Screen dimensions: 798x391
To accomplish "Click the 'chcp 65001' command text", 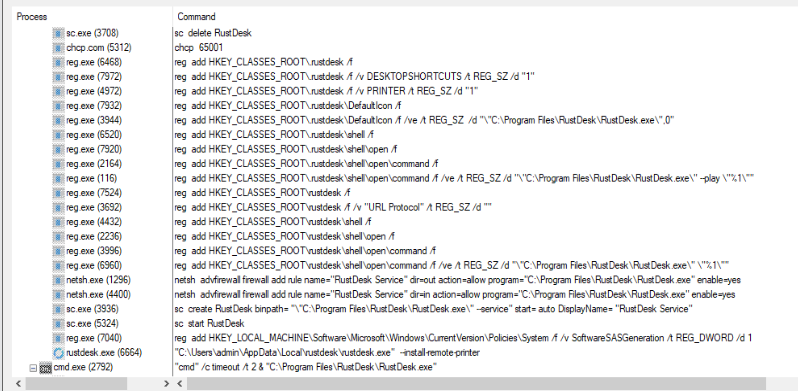I will pyautogui.click(x=198, y=48).
